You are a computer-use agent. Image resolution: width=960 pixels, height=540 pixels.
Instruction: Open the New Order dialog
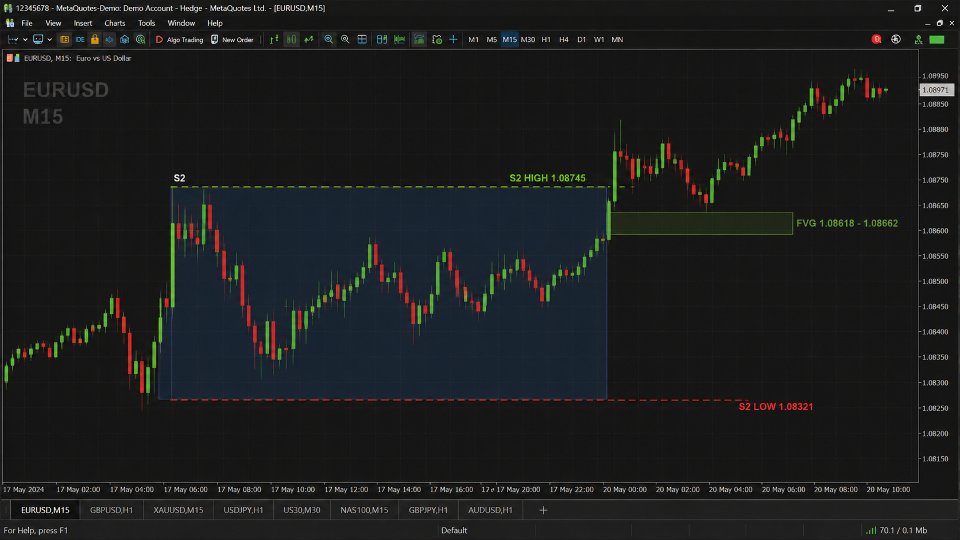(232, 39)
